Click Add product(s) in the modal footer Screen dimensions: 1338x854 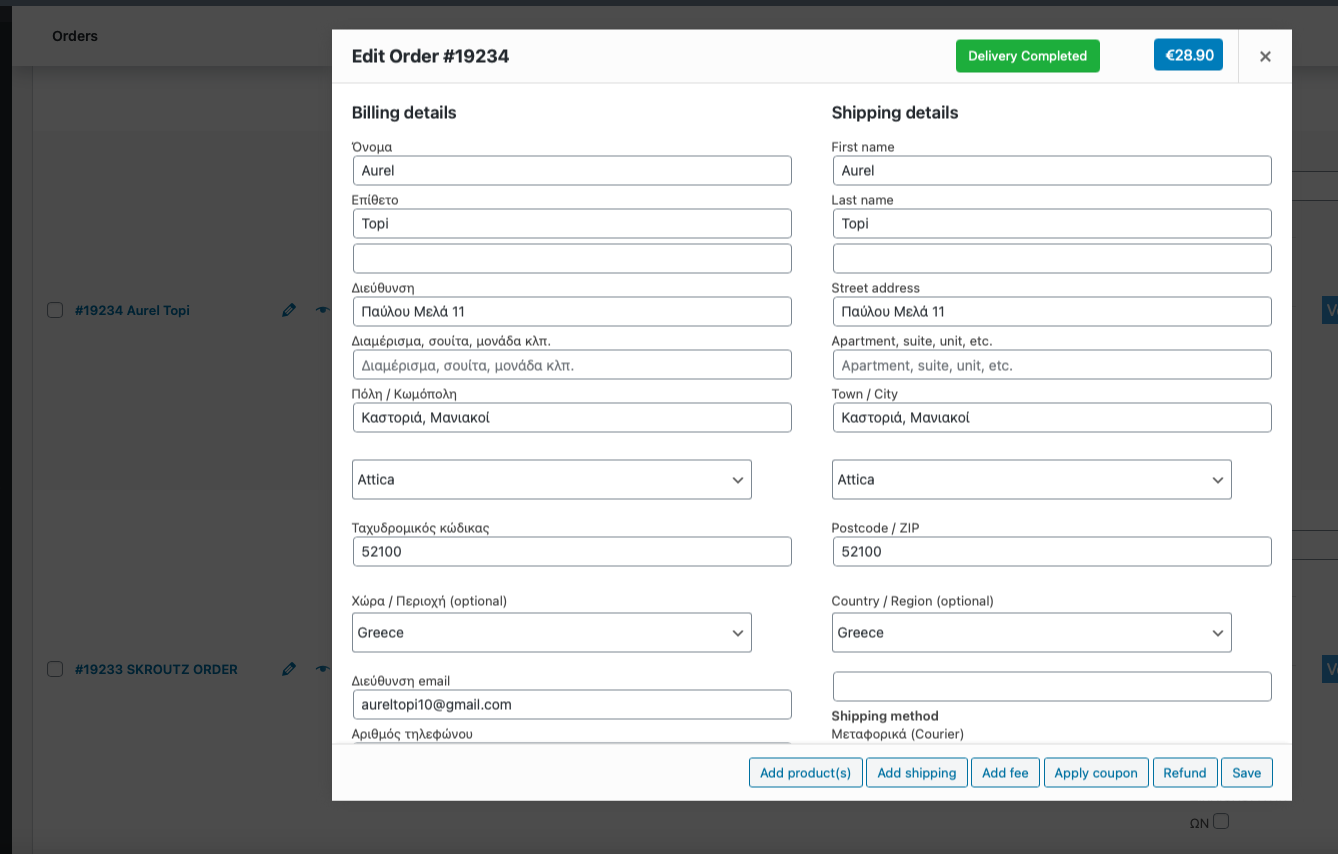tap(805, 772)
